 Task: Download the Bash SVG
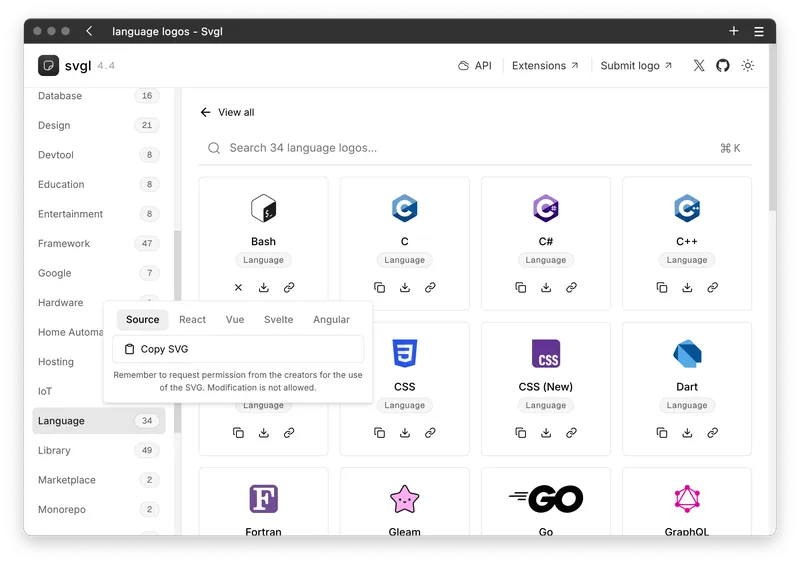click(264, 287)
